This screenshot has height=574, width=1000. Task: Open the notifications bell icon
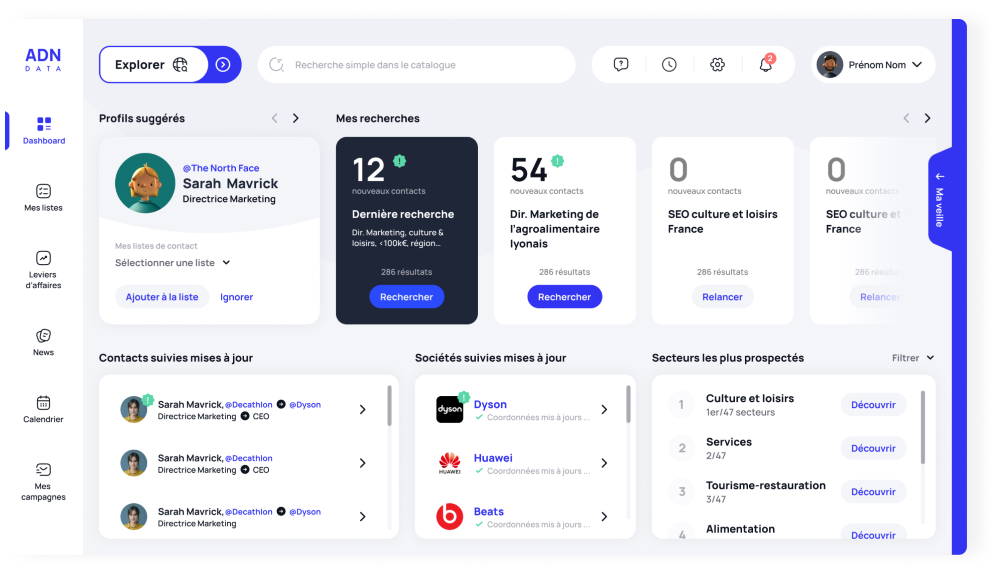(765, 65)
